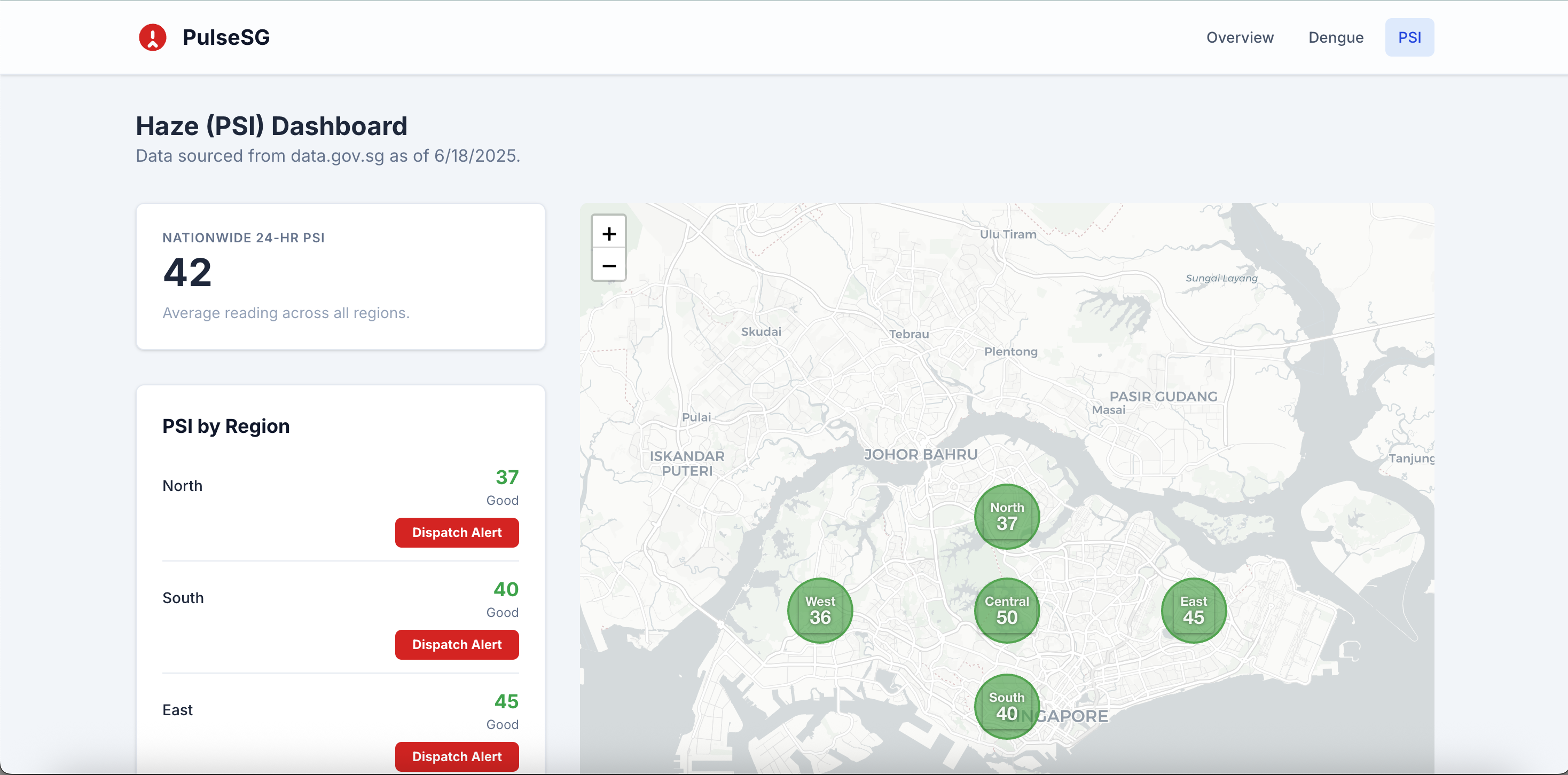Screen dimensions: 1568x775
Task: Open the PSI tab
Action: point(1409,38)
